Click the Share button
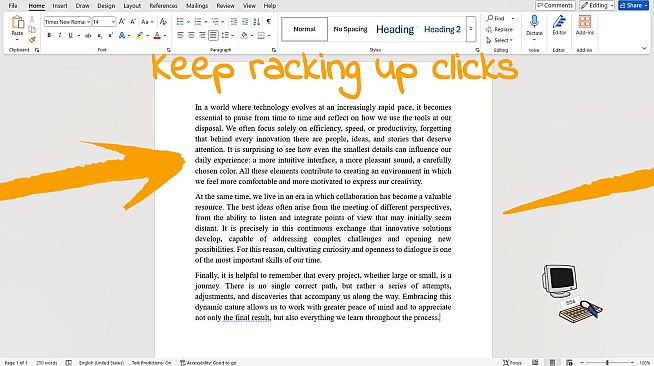Screen dimensions: 654x366 click(633, 5)
